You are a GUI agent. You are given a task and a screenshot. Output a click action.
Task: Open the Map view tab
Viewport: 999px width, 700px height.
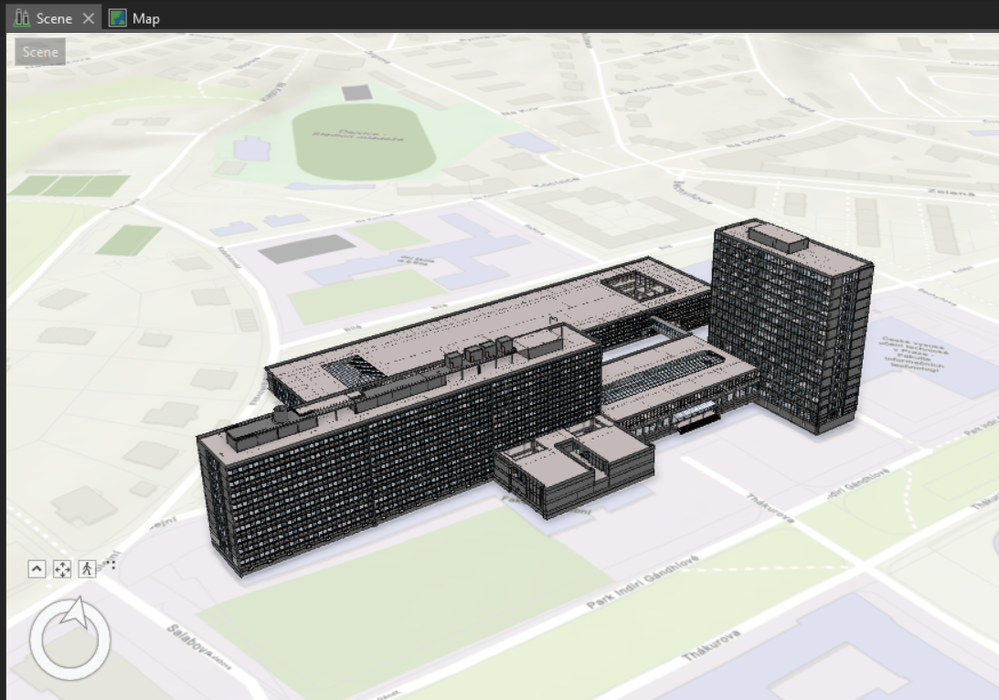pyautogui.click(x=134, y=18)
